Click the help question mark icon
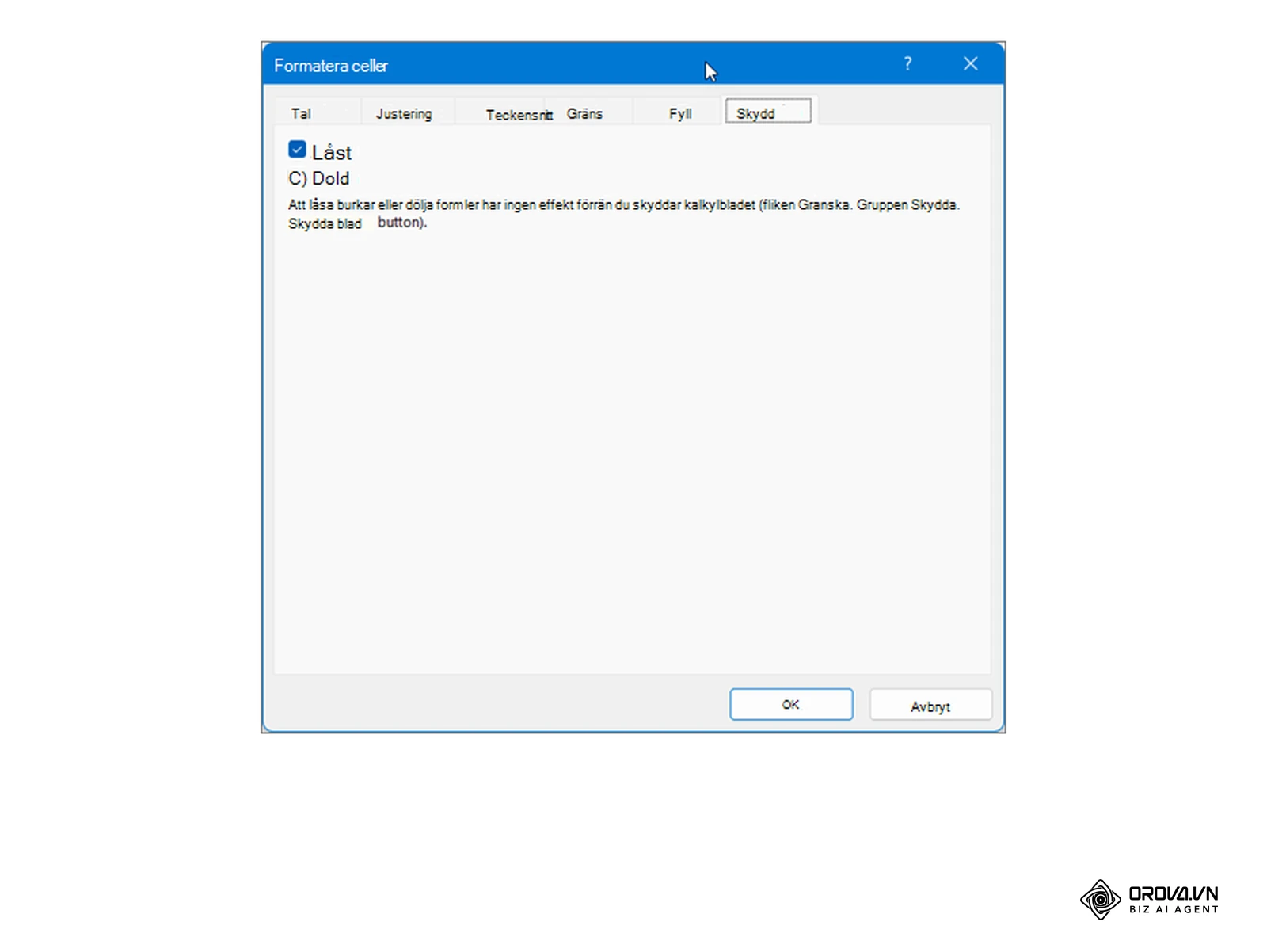Image resolution: width=1267 pixels, height=952 pixels. [x=908, y=63]
